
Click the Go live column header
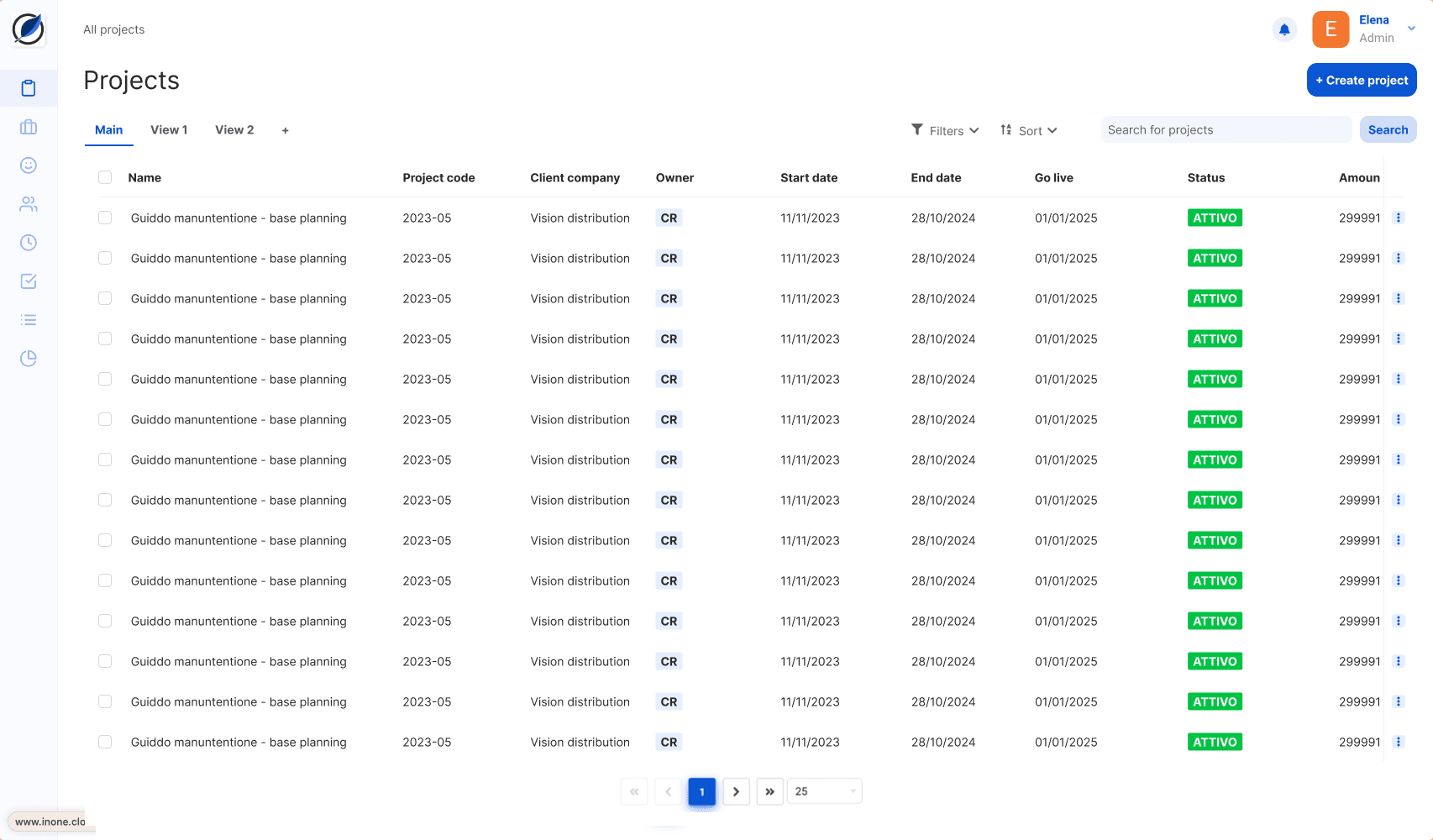point(1054,177)
